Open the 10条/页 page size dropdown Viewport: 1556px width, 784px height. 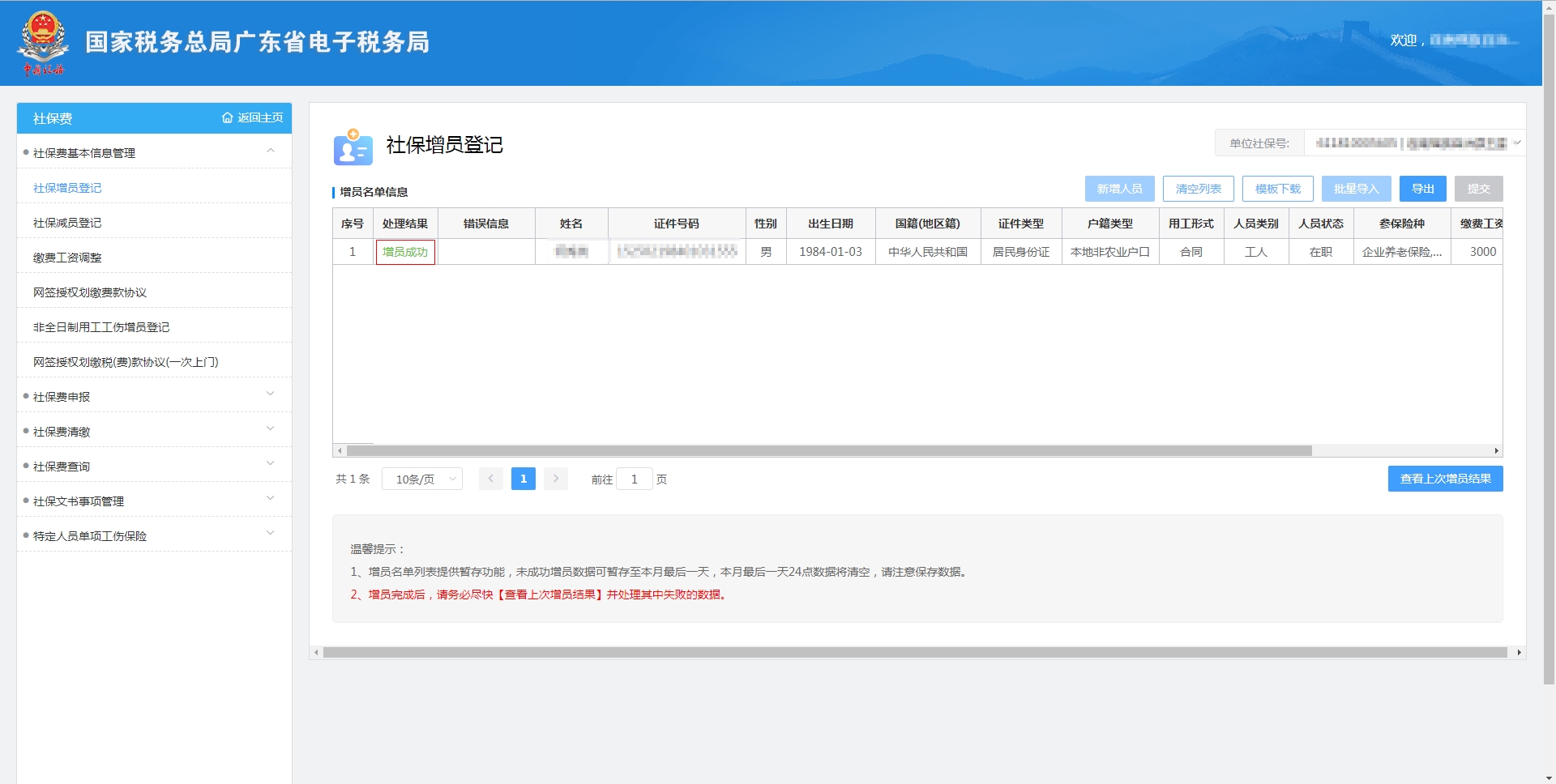coord(422,479)
